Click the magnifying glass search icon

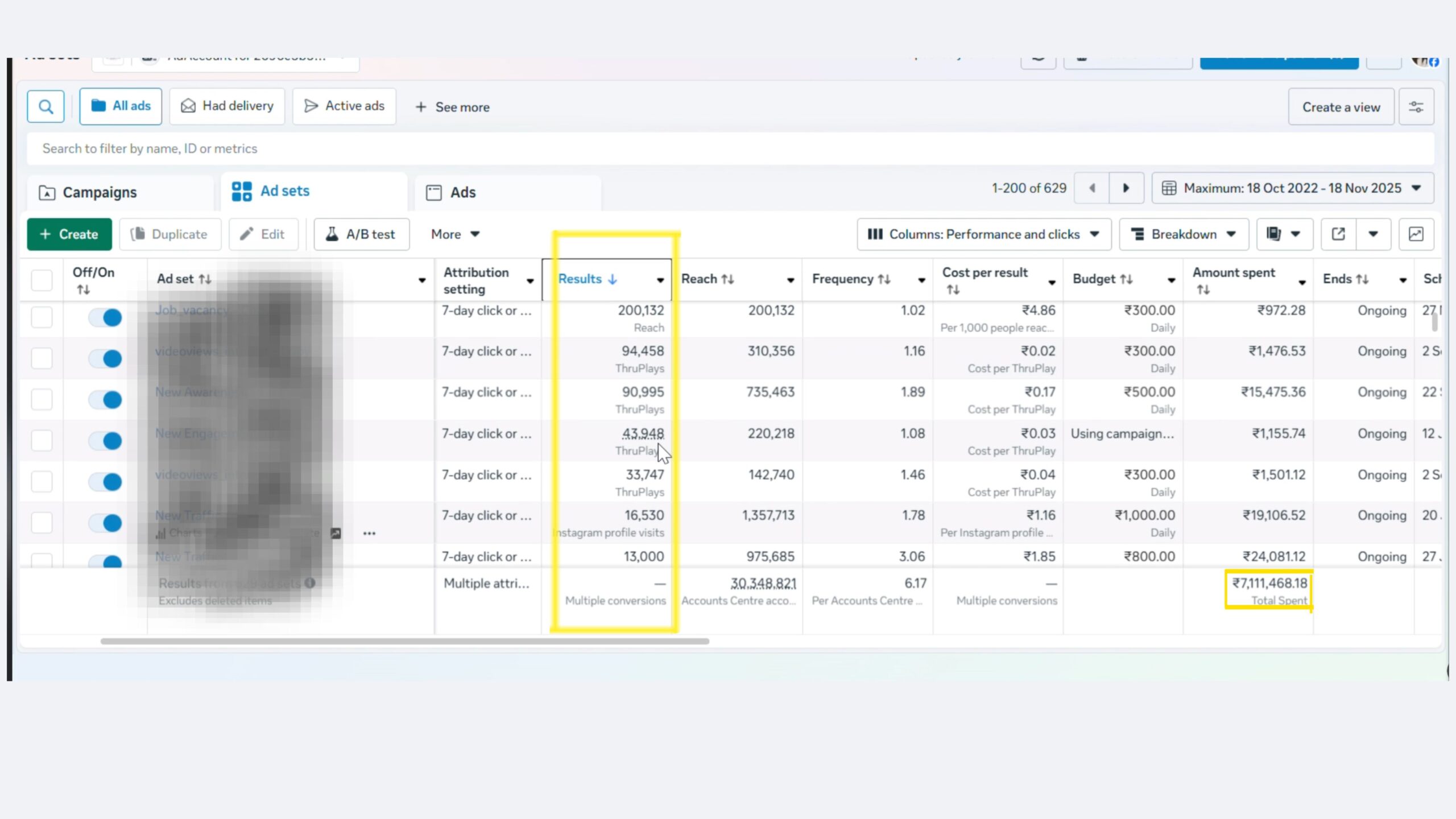click(x=45, y=106)
